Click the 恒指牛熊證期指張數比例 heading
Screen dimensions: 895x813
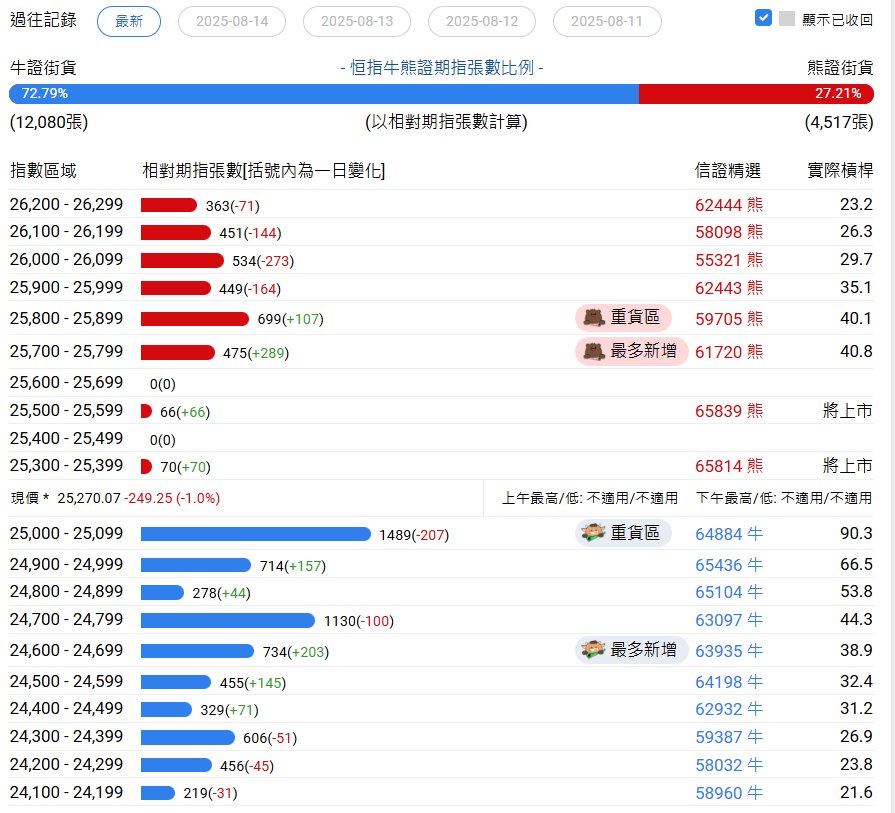(x=442, y=68)
